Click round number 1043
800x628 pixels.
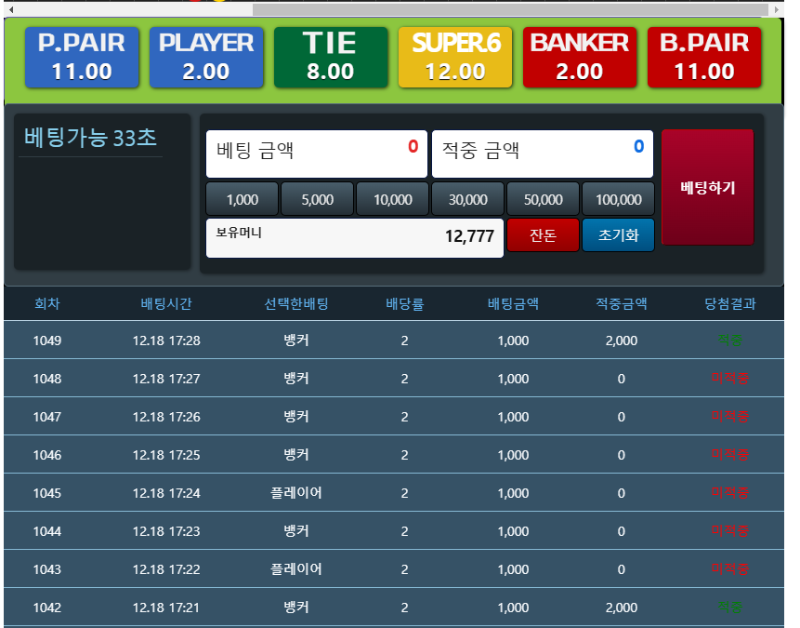(x=47, y=569)
